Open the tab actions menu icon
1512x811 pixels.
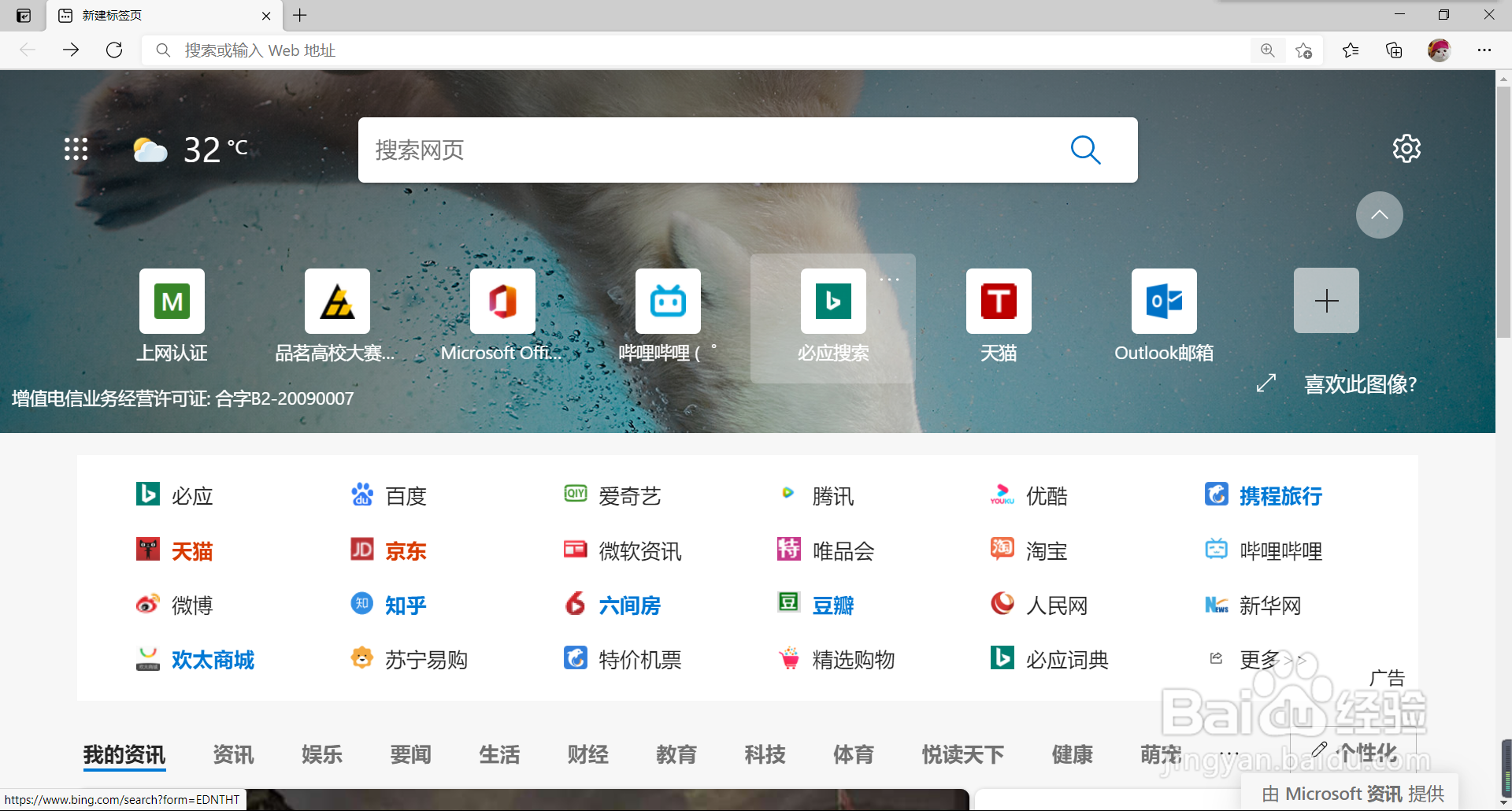[24, 16]
